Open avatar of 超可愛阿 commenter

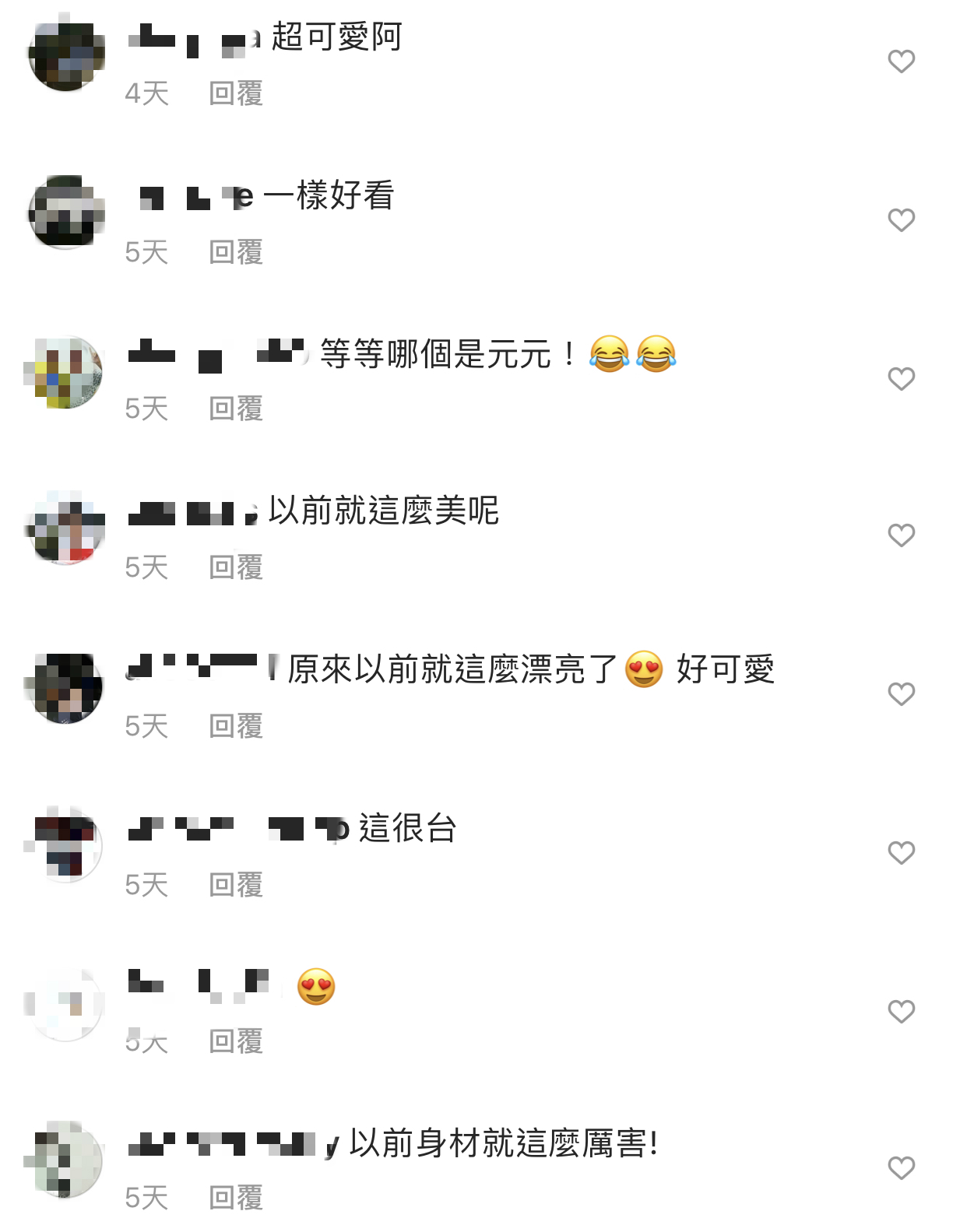[66, 54]
